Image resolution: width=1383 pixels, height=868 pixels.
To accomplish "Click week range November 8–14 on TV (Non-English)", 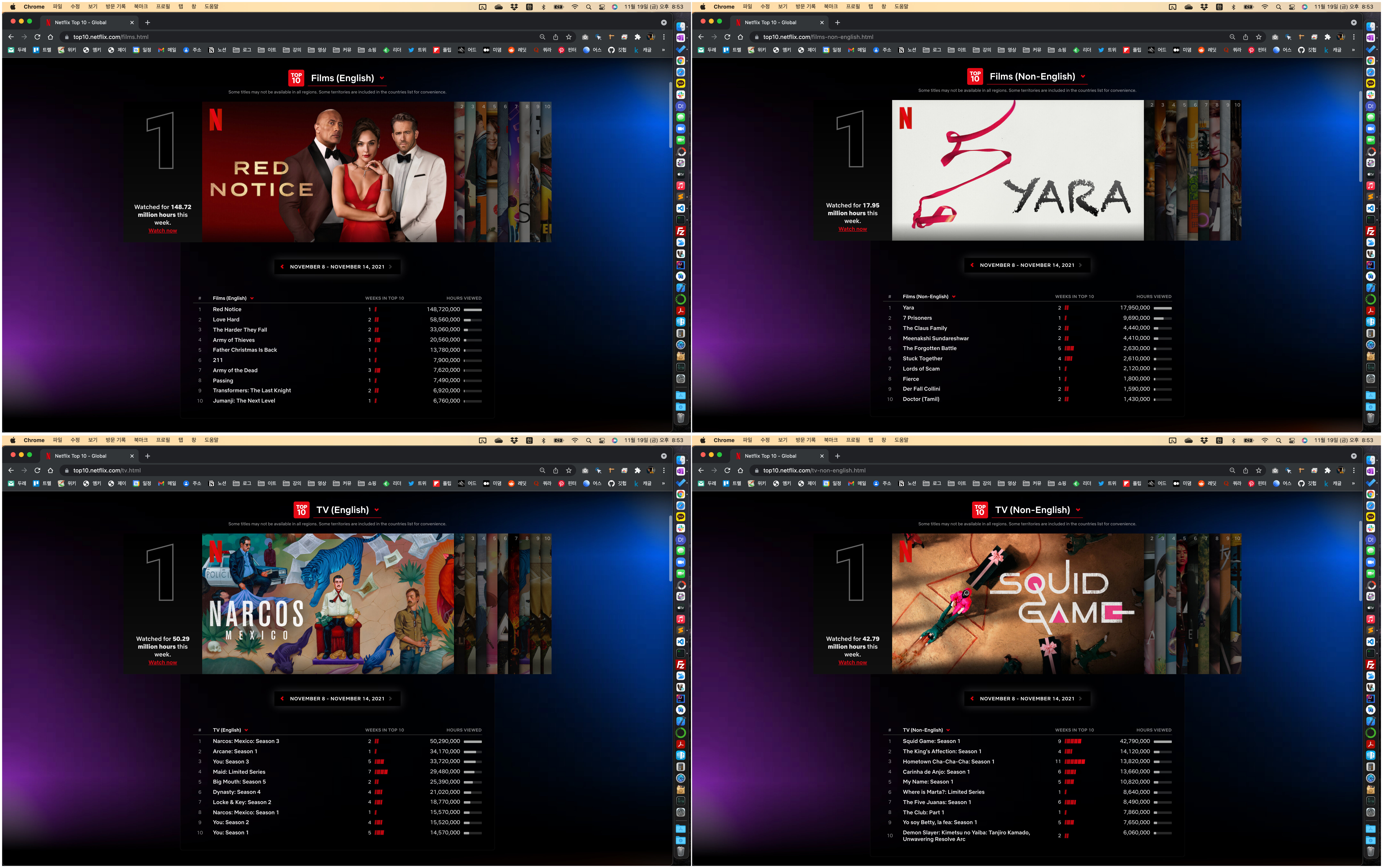I will 1027,699.
